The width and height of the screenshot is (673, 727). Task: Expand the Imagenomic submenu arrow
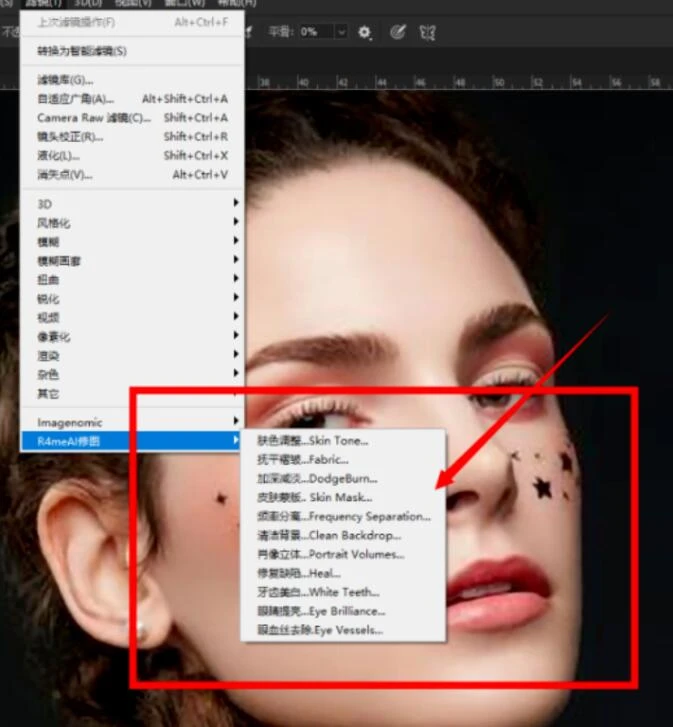236,421
